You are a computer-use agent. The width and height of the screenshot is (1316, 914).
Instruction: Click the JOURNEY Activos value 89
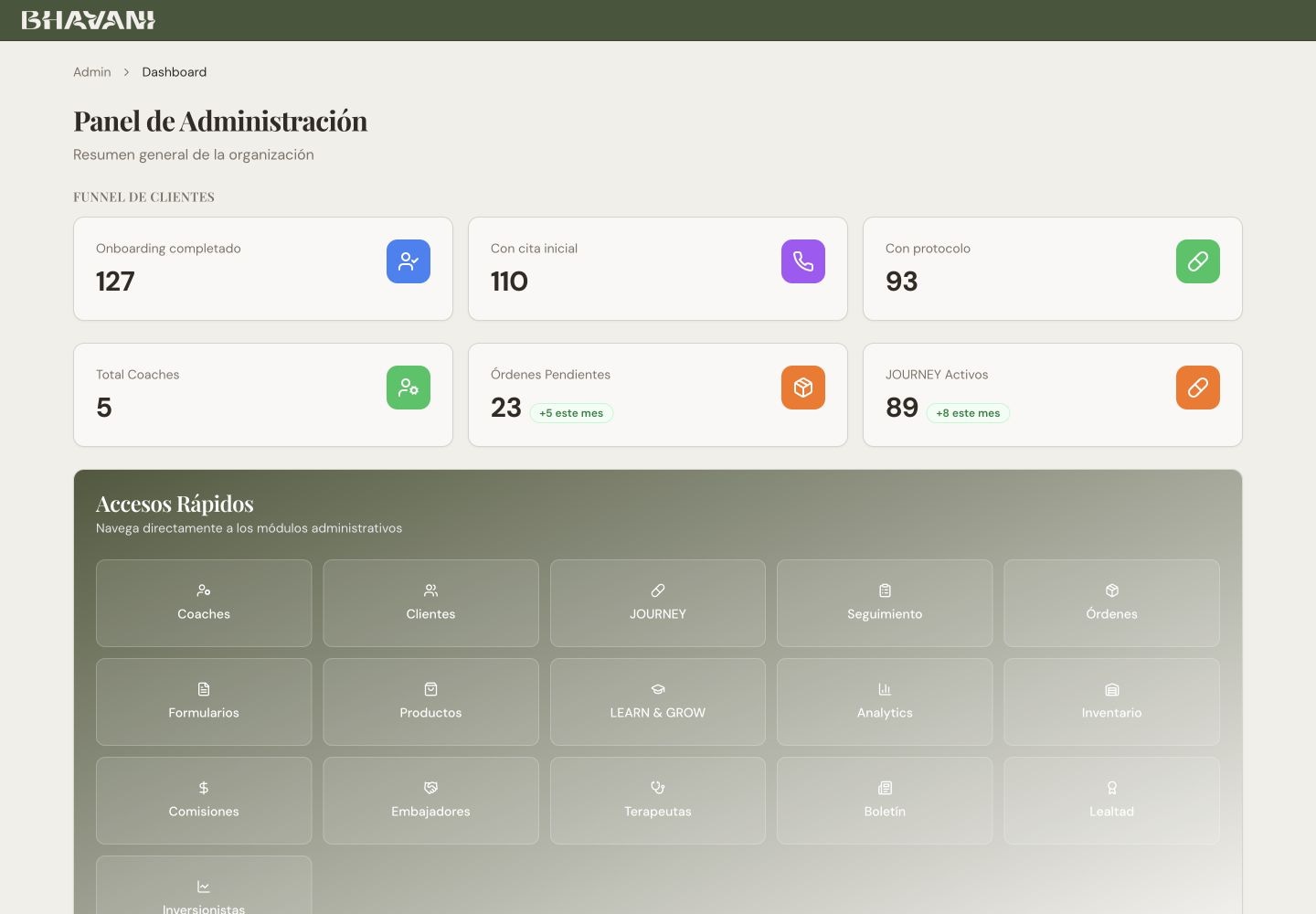[902, 408]
